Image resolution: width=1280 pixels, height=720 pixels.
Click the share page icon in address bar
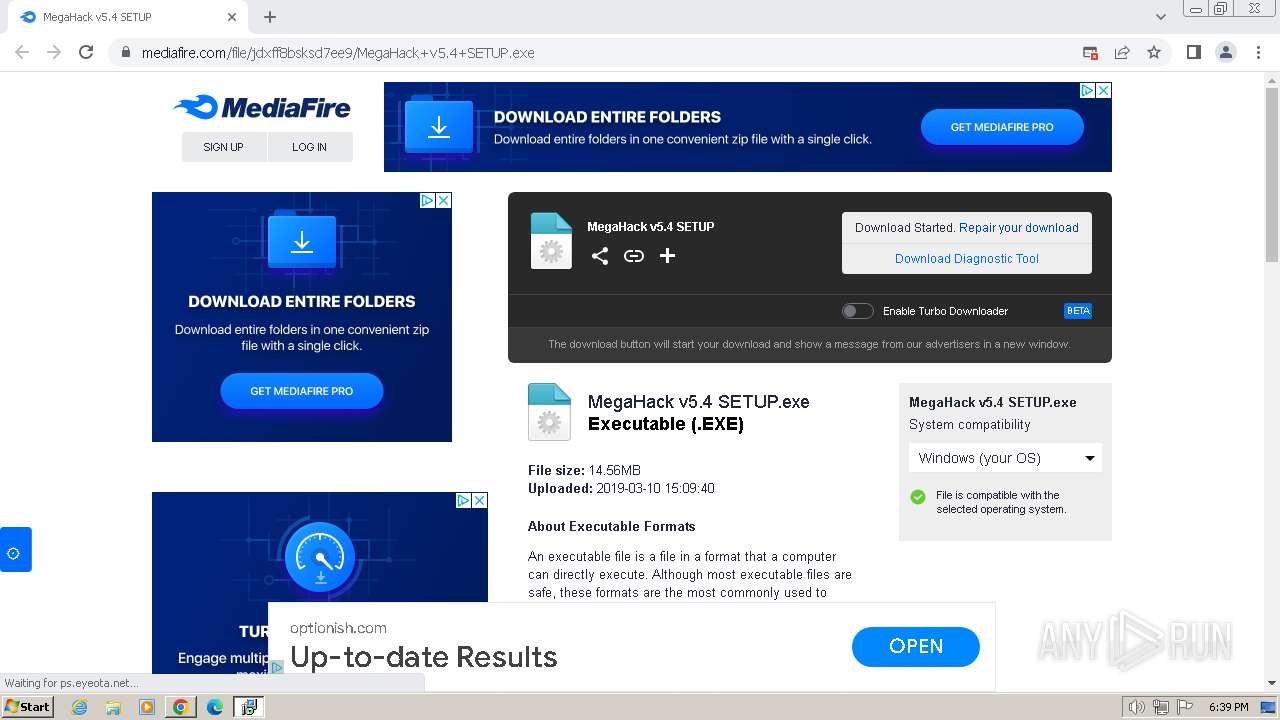1122,52
